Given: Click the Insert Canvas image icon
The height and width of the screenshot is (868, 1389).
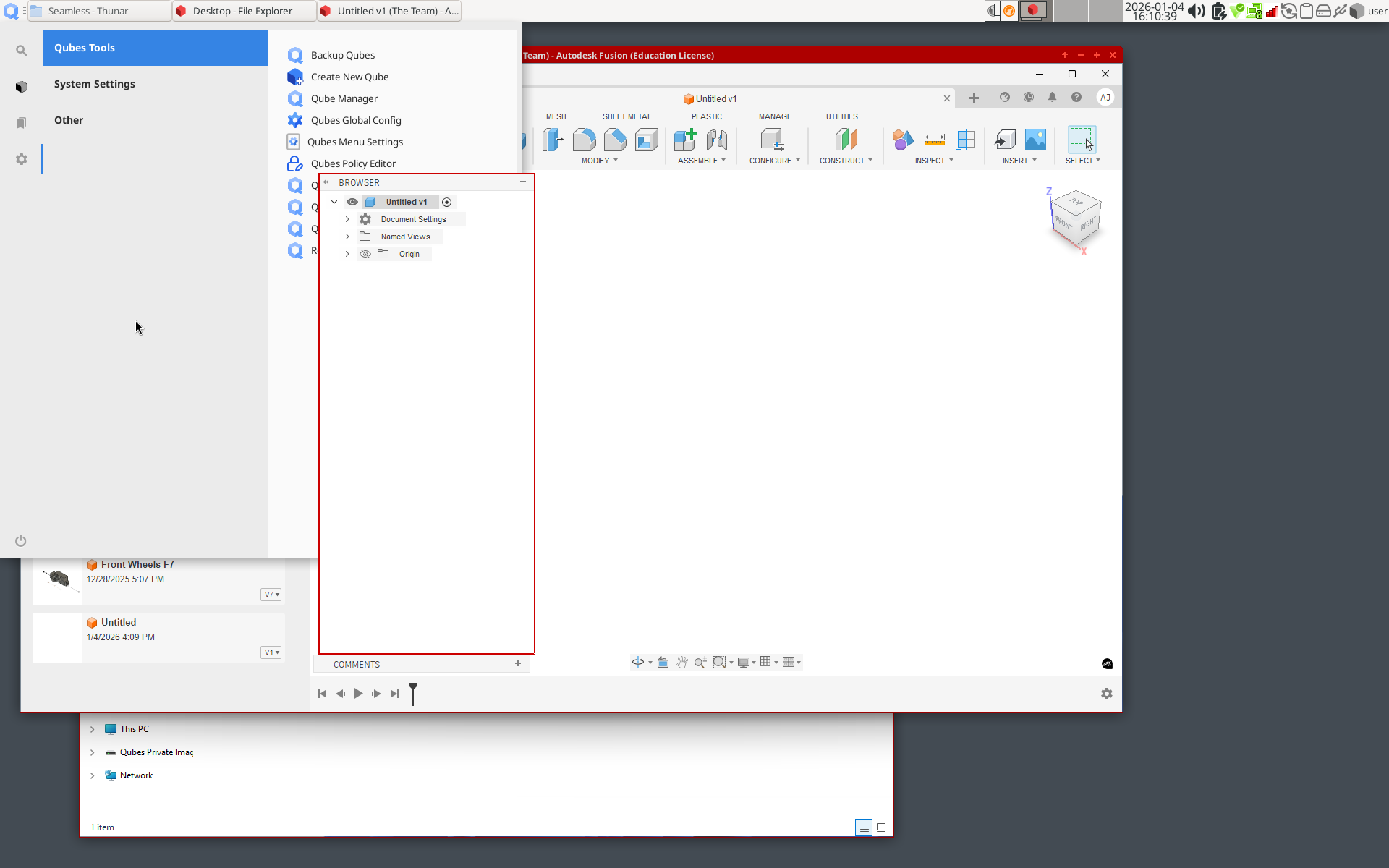Looking at the screenshot, I should tap(1035, 139).
